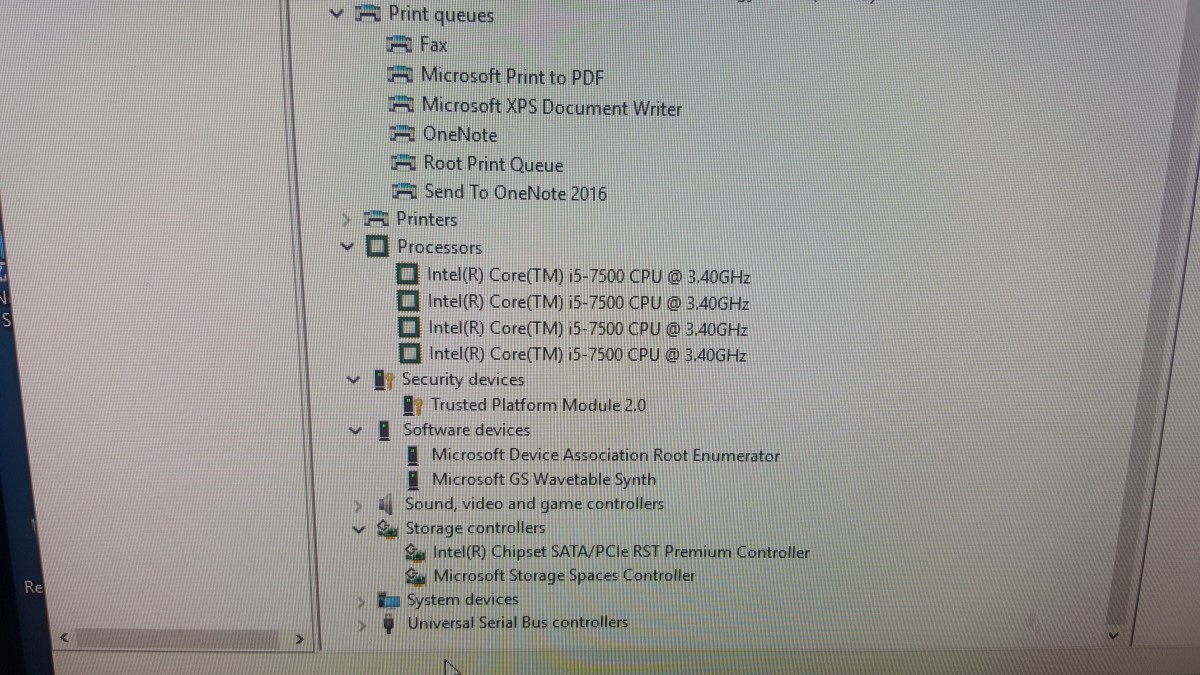Click the horizontal scrollbar left arrow
1200x675 pixels.
64,636
